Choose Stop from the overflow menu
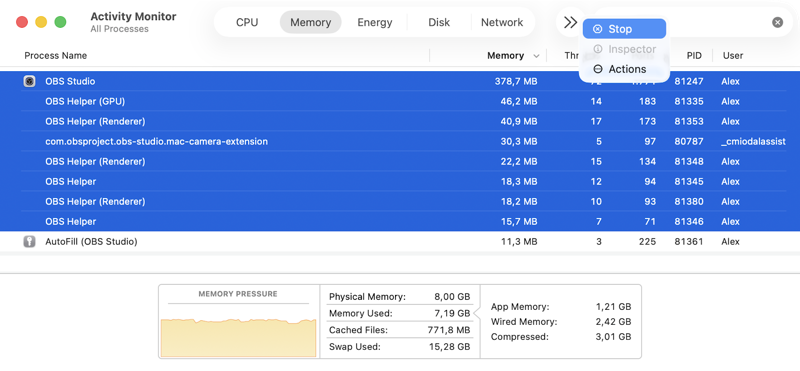Screen dimensions: 800x371 point(624,29)
